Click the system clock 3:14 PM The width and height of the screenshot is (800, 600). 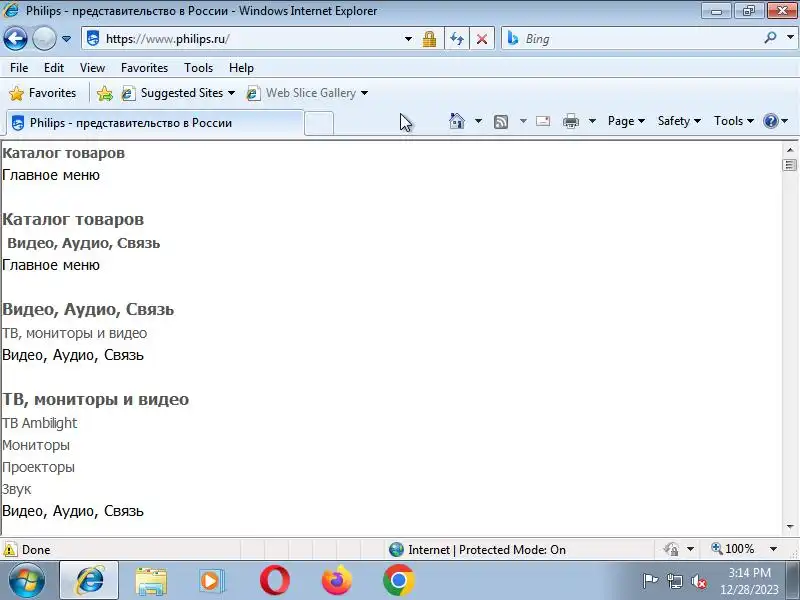pyautogui.click(x=749, y=573)
